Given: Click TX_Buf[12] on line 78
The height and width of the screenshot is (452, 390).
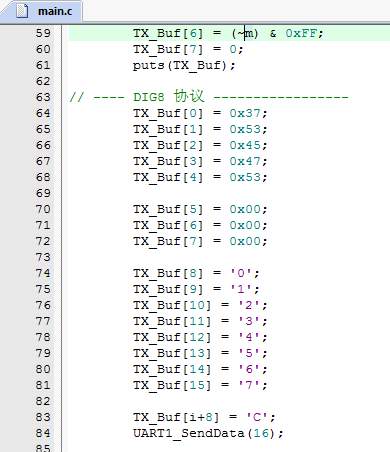Looking at the screenshot, I should point(172,337).
